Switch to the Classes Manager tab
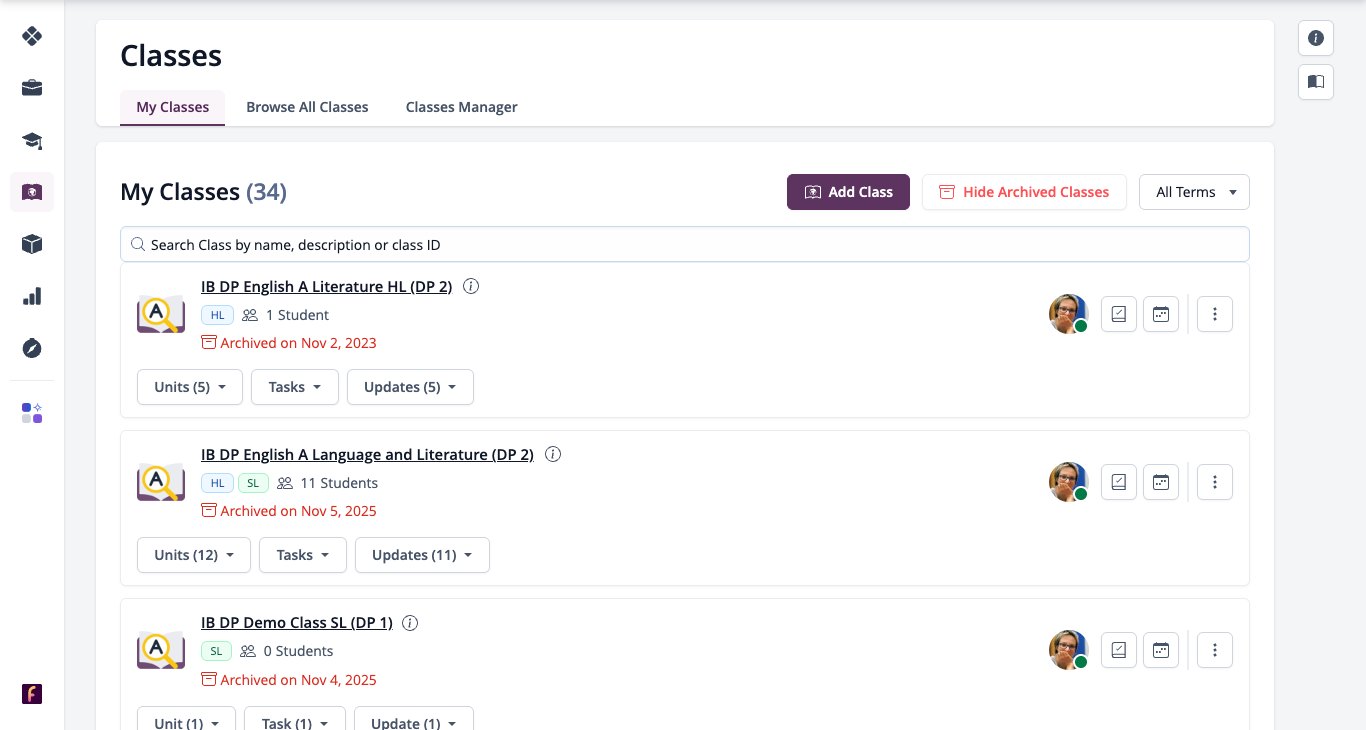This screenshot has height=730, width=1366. pos(461,107)
